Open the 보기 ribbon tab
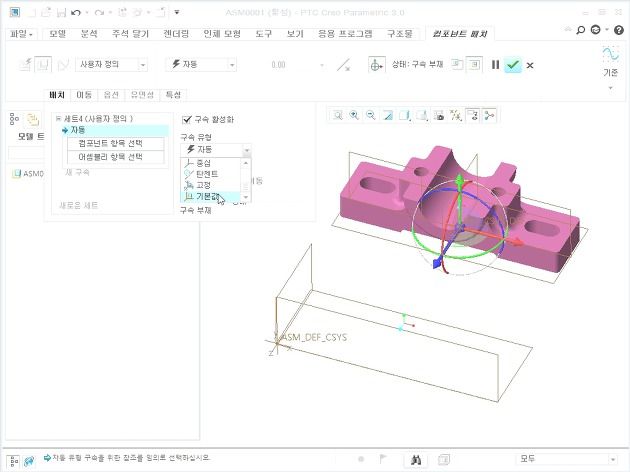The image size is (630, 472). coord(295,34)
